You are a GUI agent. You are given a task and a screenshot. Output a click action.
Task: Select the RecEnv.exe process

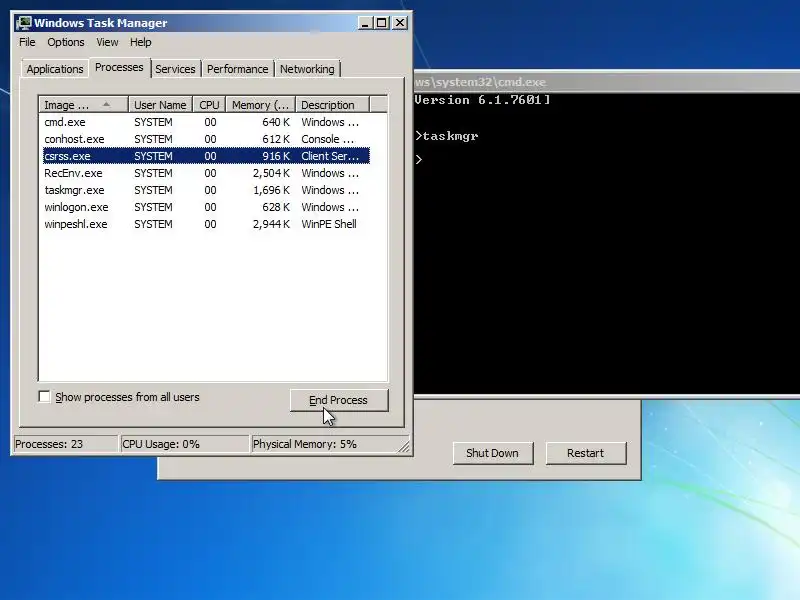(206, 173)
